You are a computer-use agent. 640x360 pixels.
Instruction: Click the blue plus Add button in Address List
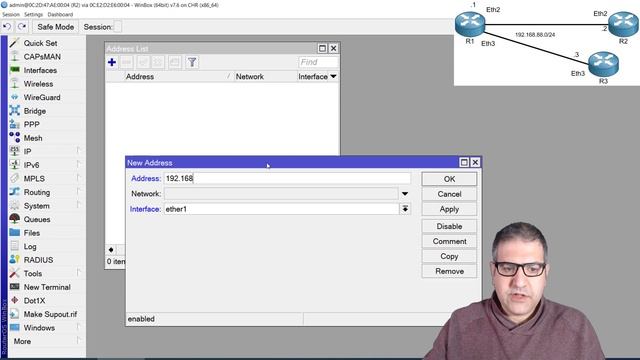(112, 62)
